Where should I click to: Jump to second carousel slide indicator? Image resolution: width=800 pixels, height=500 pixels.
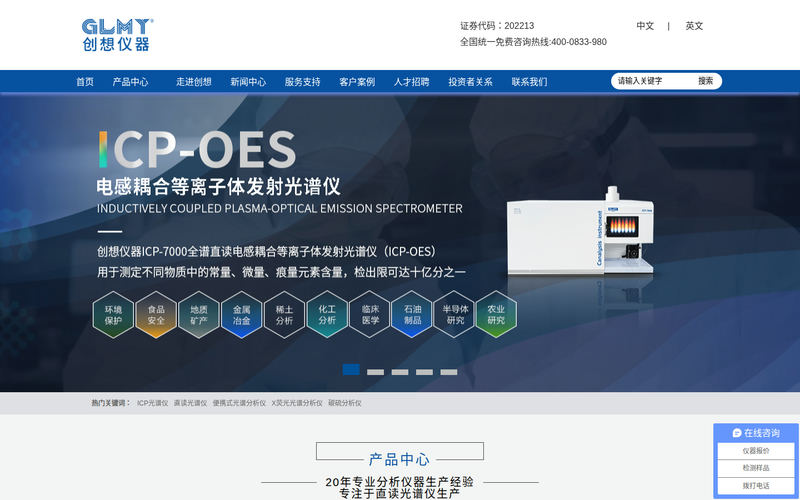376,372
